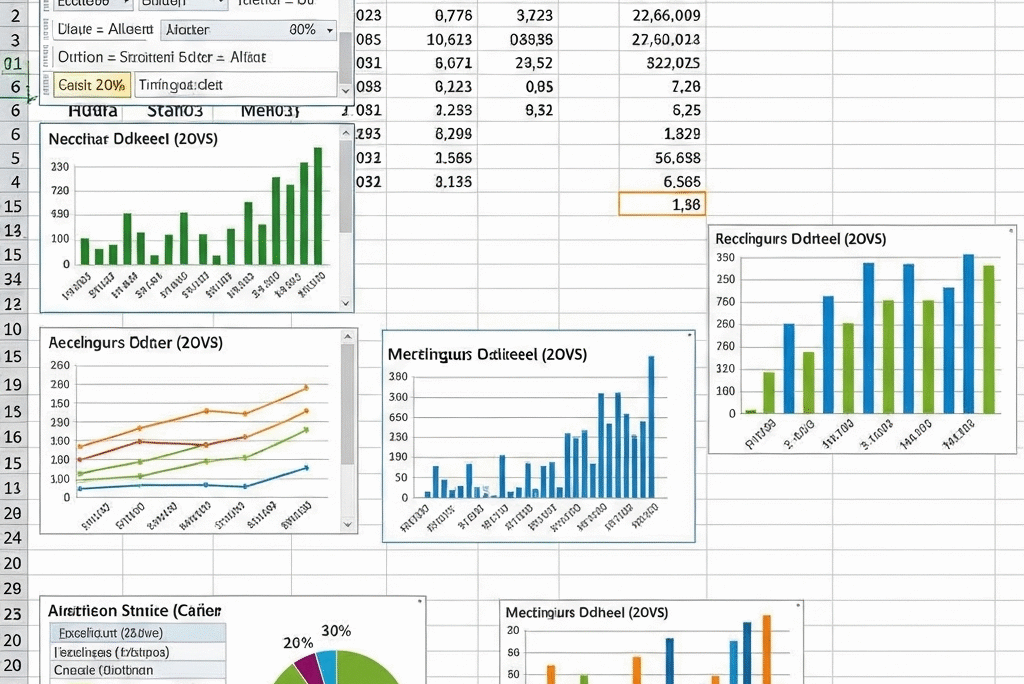Image resolution: width=1024 pixels, height=684 pixels.
Task: Select row header 34
Action: click(x=14, y=280)
